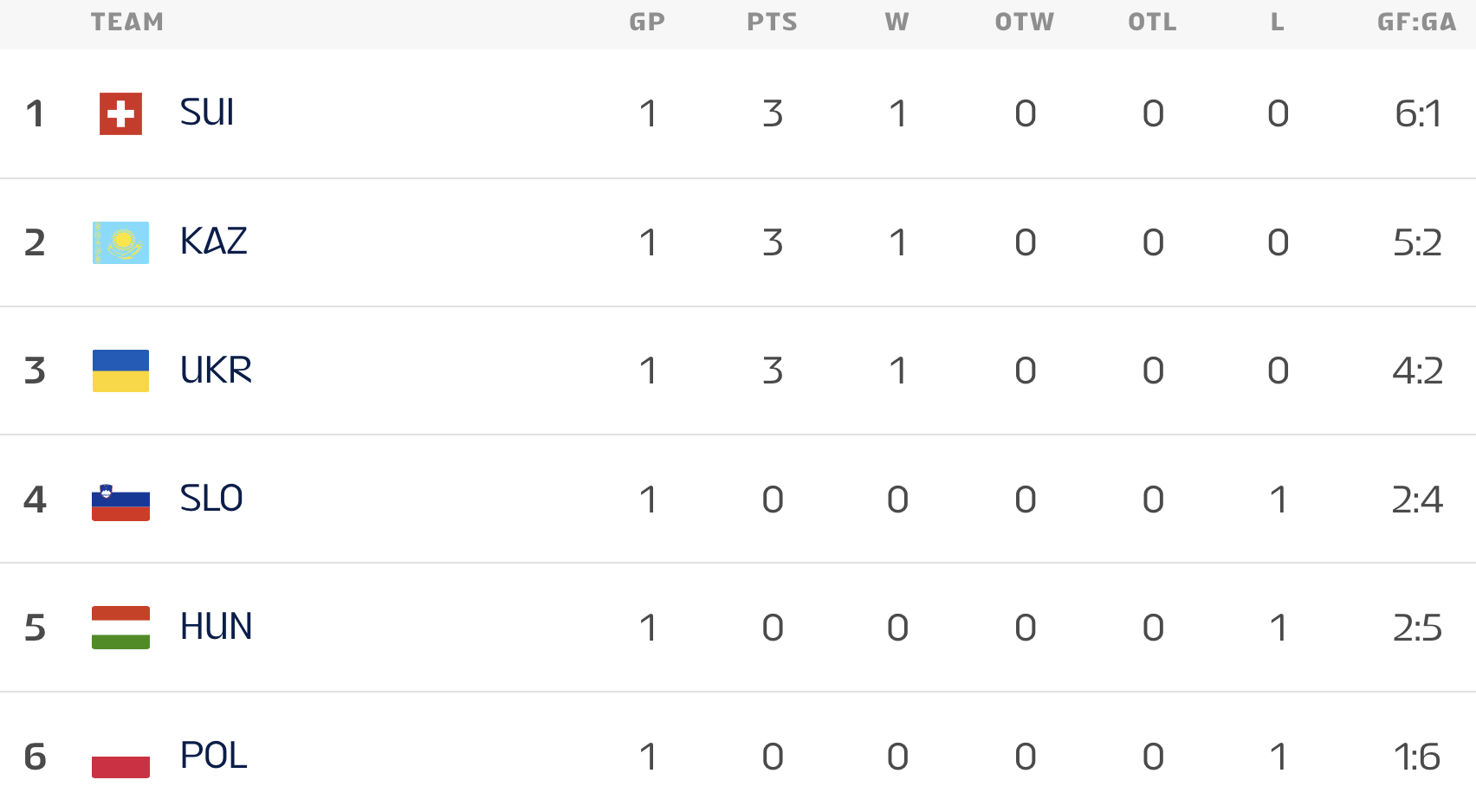The width and height of the screenshot is (1476, 812).
Task: Click the Hungary flag icon
Action: click(x=120, y=628)
